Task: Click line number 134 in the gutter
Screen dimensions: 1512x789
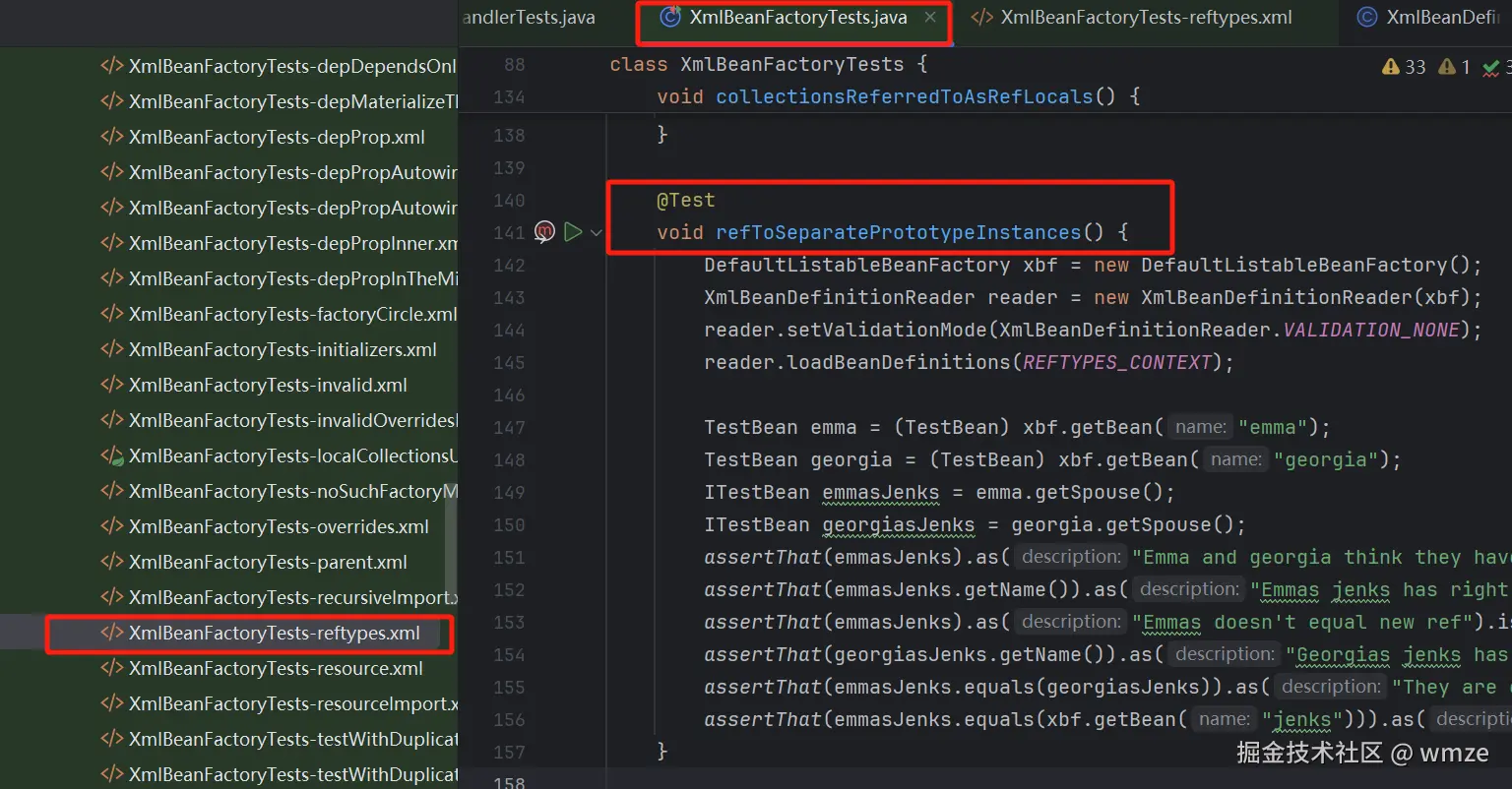Action: [509, 96]
